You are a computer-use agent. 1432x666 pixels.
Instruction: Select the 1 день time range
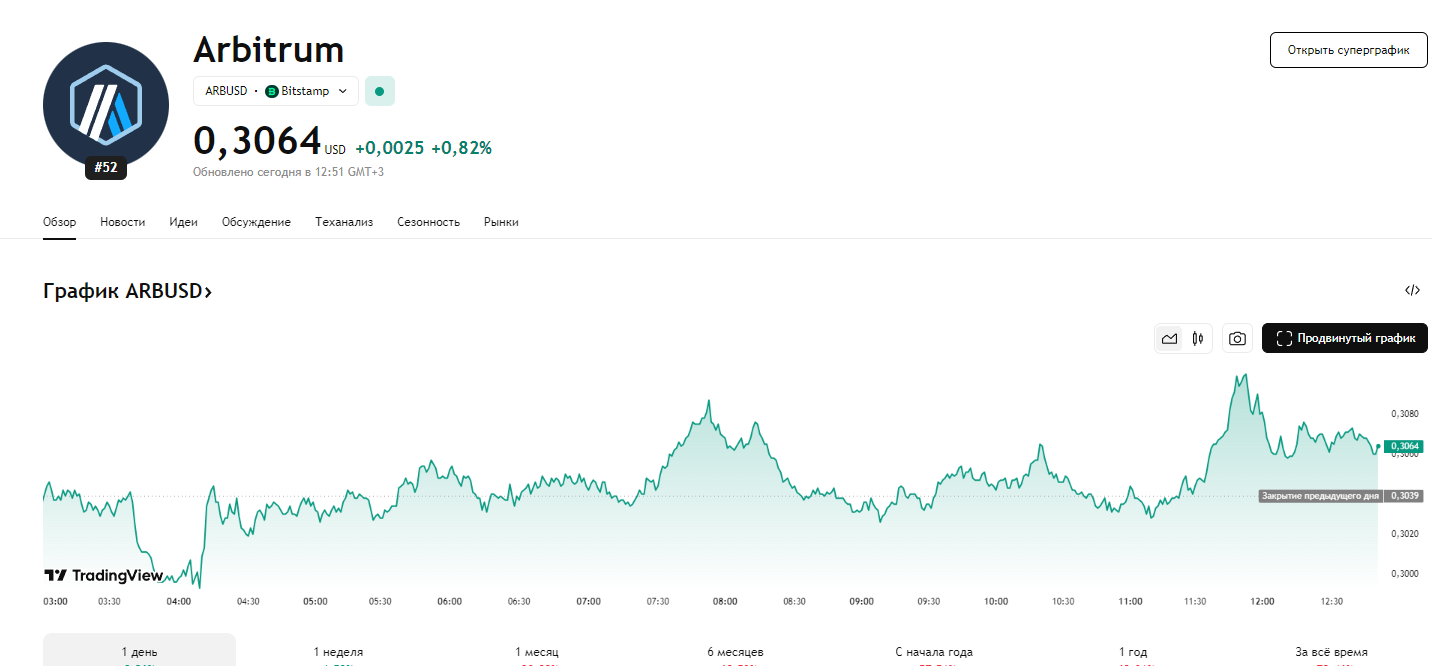(x=139, y=652)
